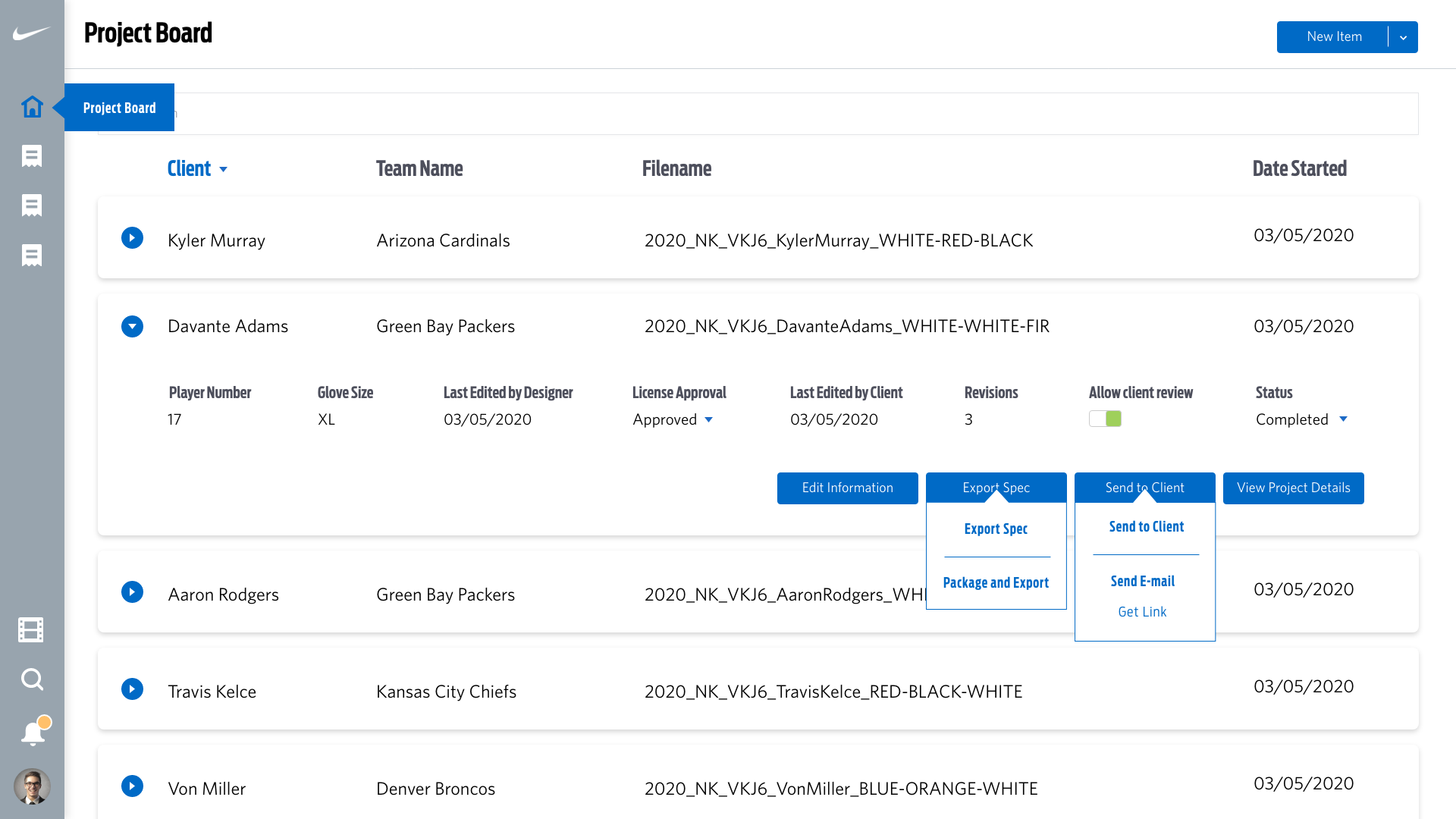Click the user profile avatar
The height and width of the screenshot is (819, 1456).
pos(32,786)
